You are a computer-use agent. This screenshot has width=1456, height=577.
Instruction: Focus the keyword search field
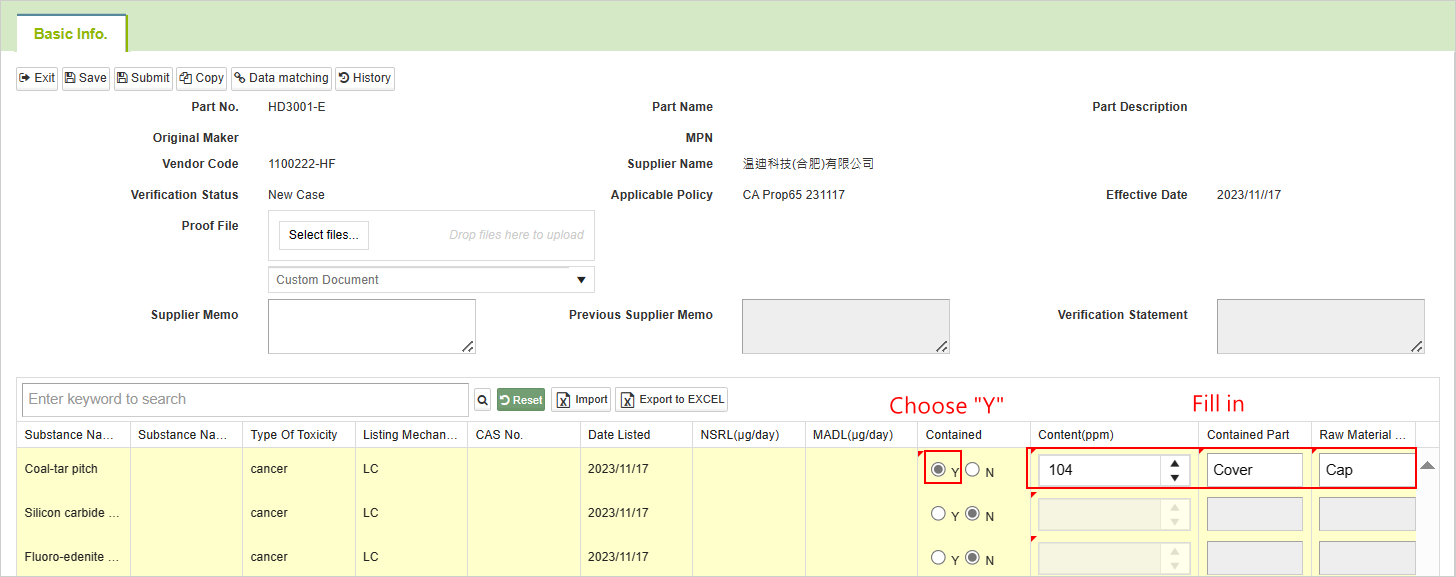[245, 399]
